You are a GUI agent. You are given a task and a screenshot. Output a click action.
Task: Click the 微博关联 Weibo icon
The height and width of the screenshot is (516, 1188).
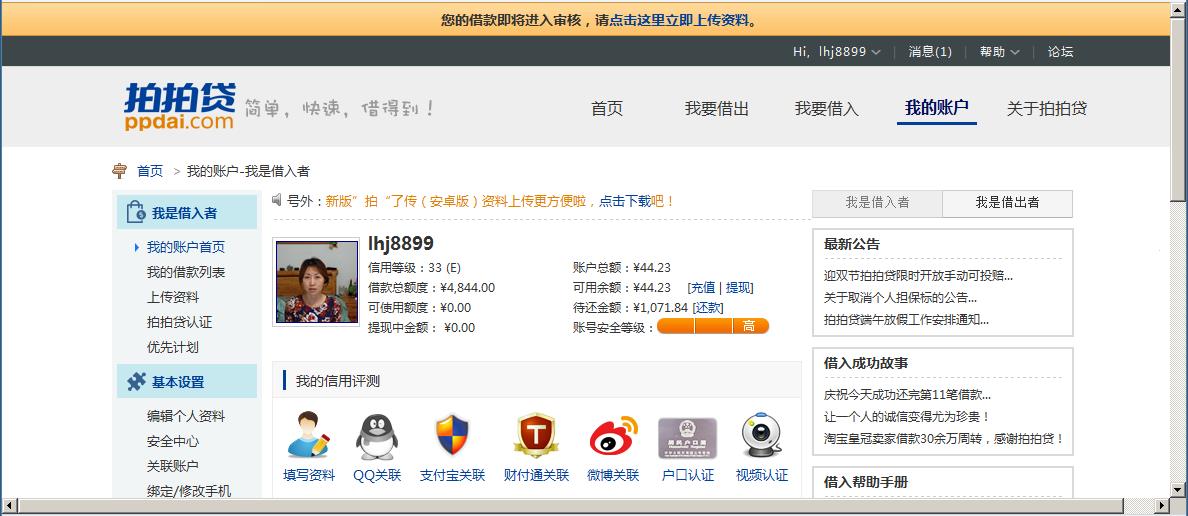[x=612, y=436]
